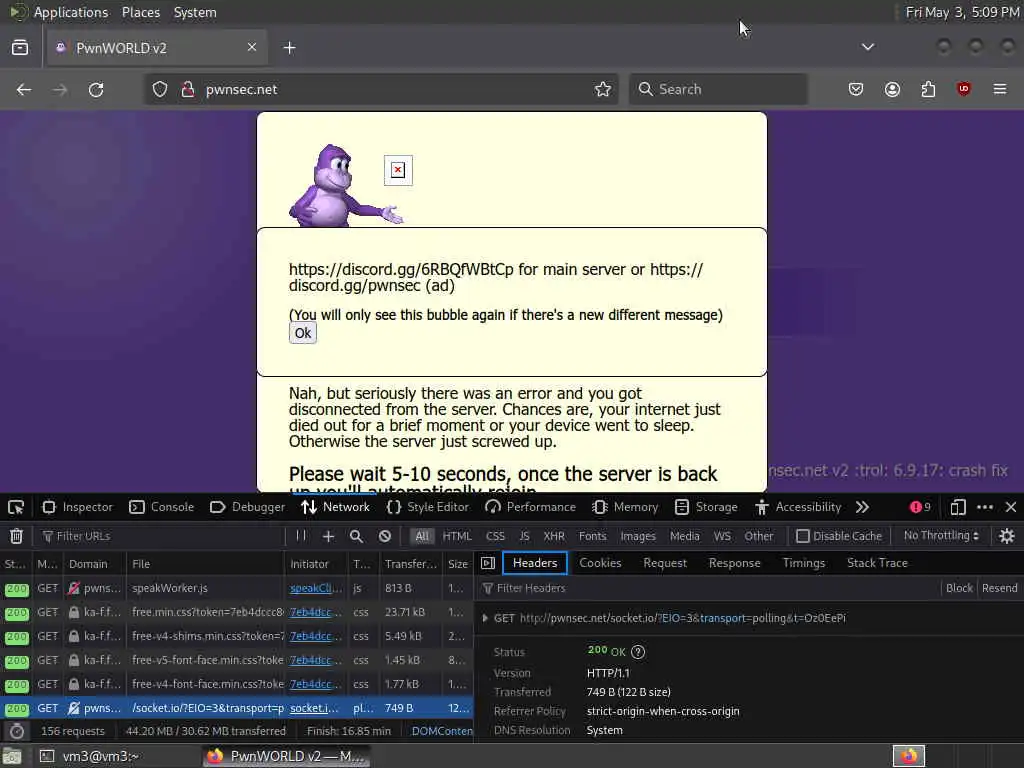Filter requests by XHR
The width and height of the screenshot is (1024, 768).
click(554, 536)
